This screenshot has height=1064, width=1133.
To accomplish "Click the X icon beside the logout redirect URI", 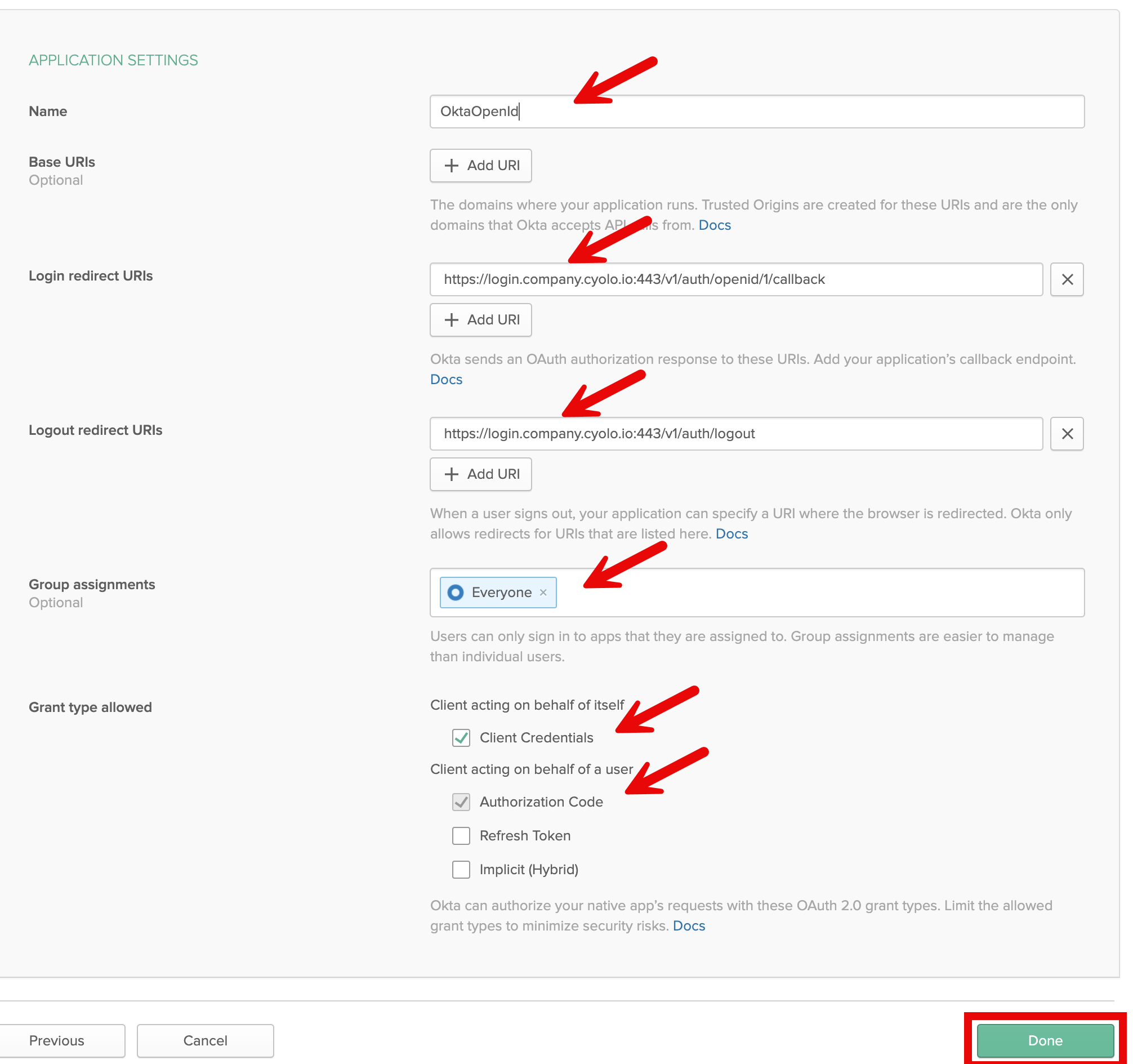I will click(1067, 434).
